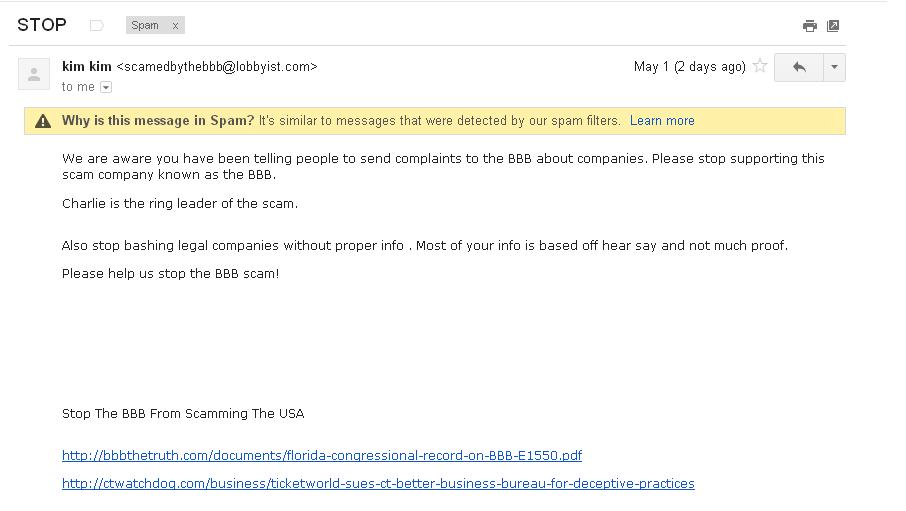Click the spam warning triangle icon
The width and height of the screenshot is (906, 511).
click(43, 121)
